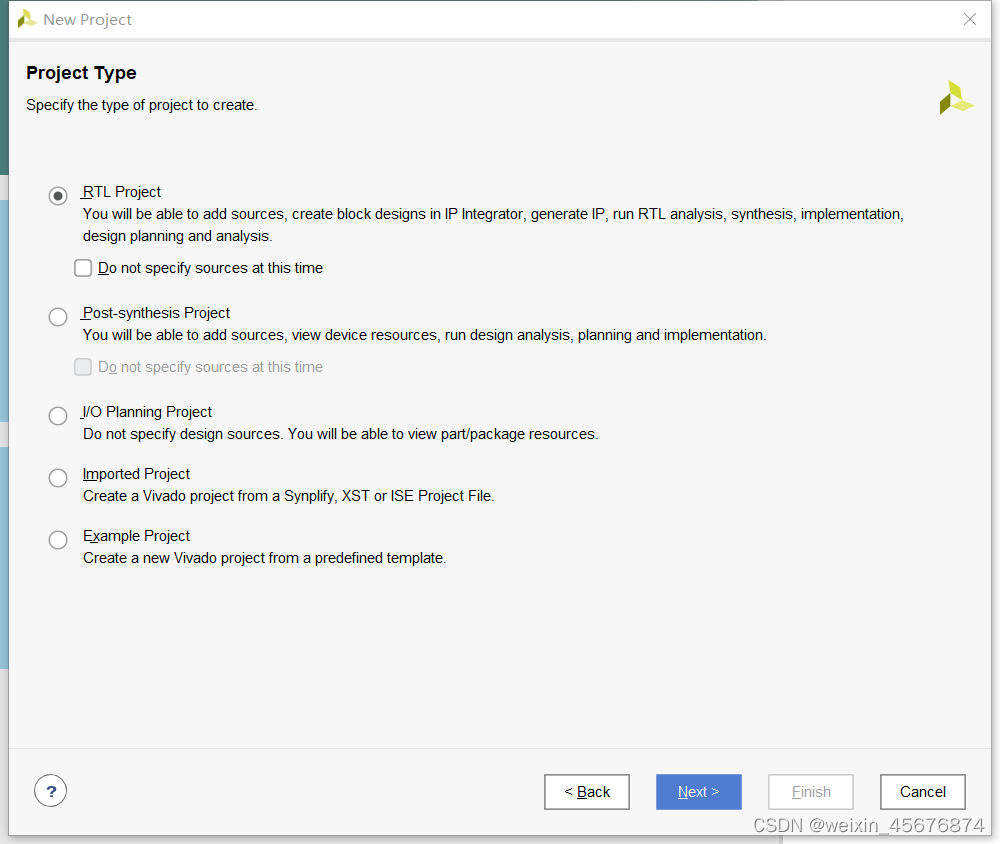Click the greyed-out Finish button
This screenshot has height=844, width=1000.
(x=811, y=792)
